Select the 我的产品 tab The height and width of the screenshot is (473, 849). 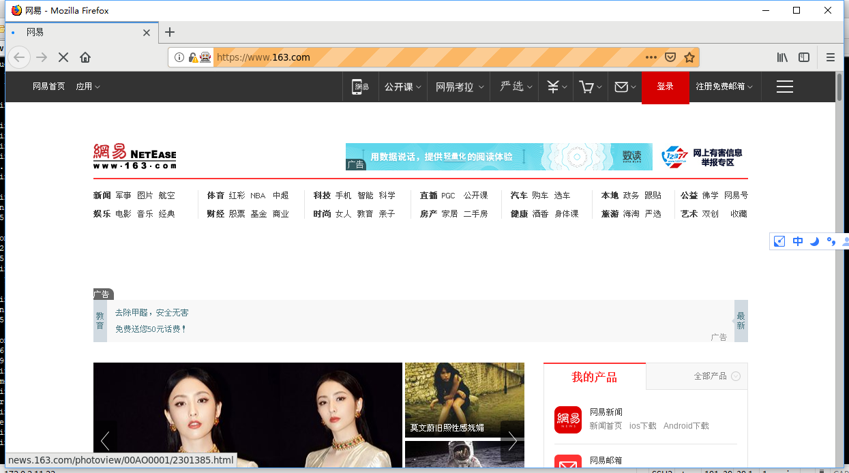point(595,377)
